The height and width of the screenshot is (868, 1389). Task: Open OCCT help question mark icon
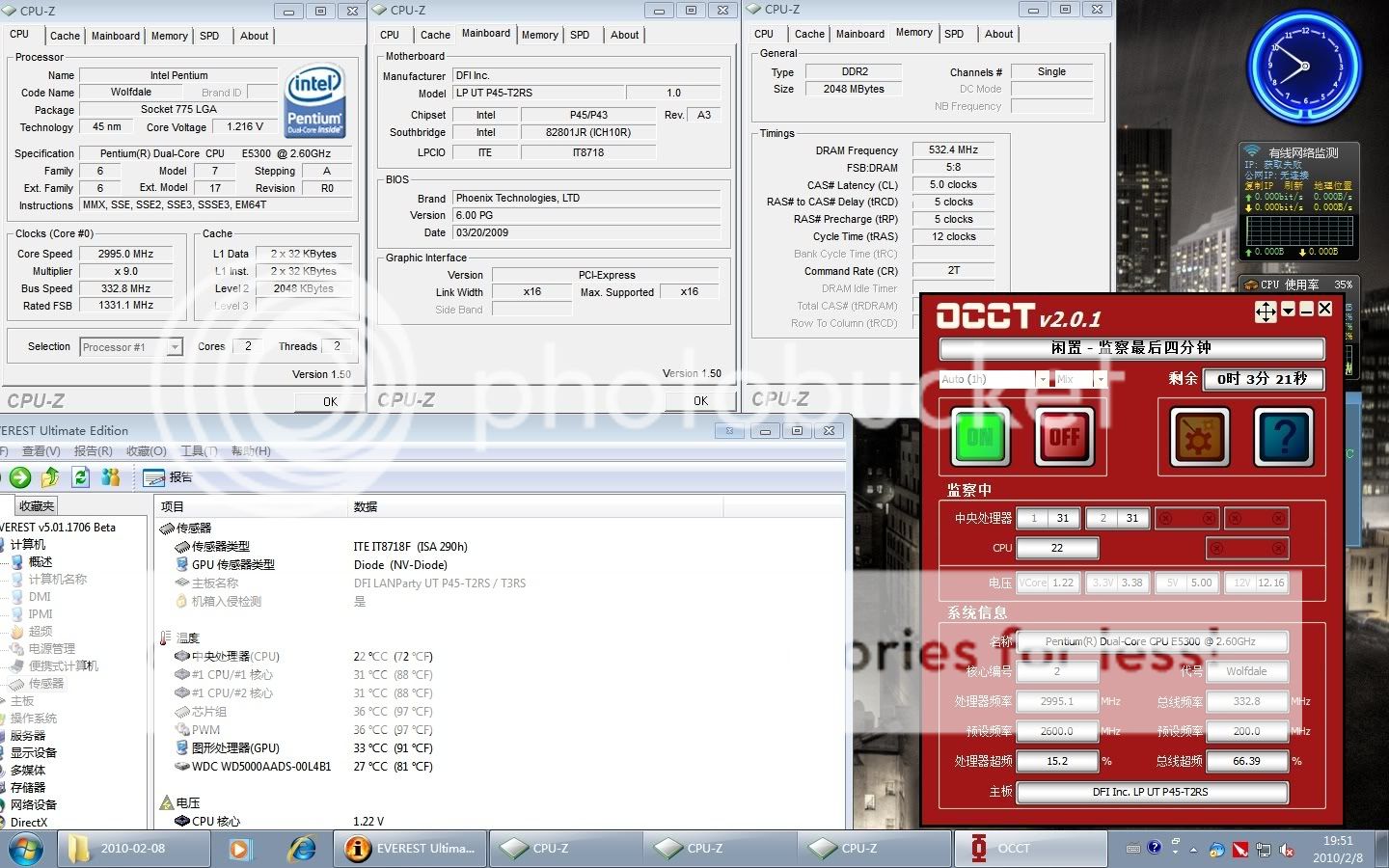(x=1284, y=438)
